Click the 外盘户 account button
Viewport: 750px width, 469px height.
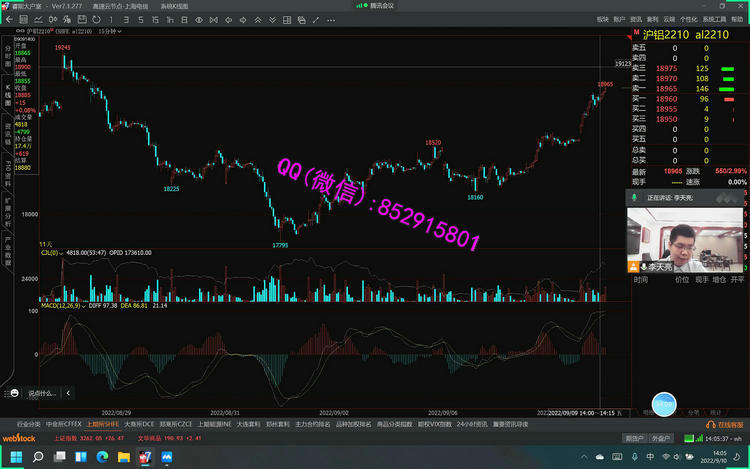pos(659,438)
